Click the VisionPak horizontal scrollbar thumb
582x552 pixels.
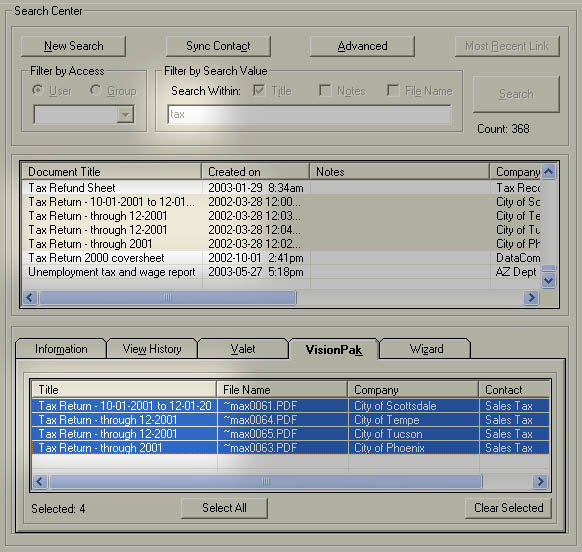(x=266, y=481)
